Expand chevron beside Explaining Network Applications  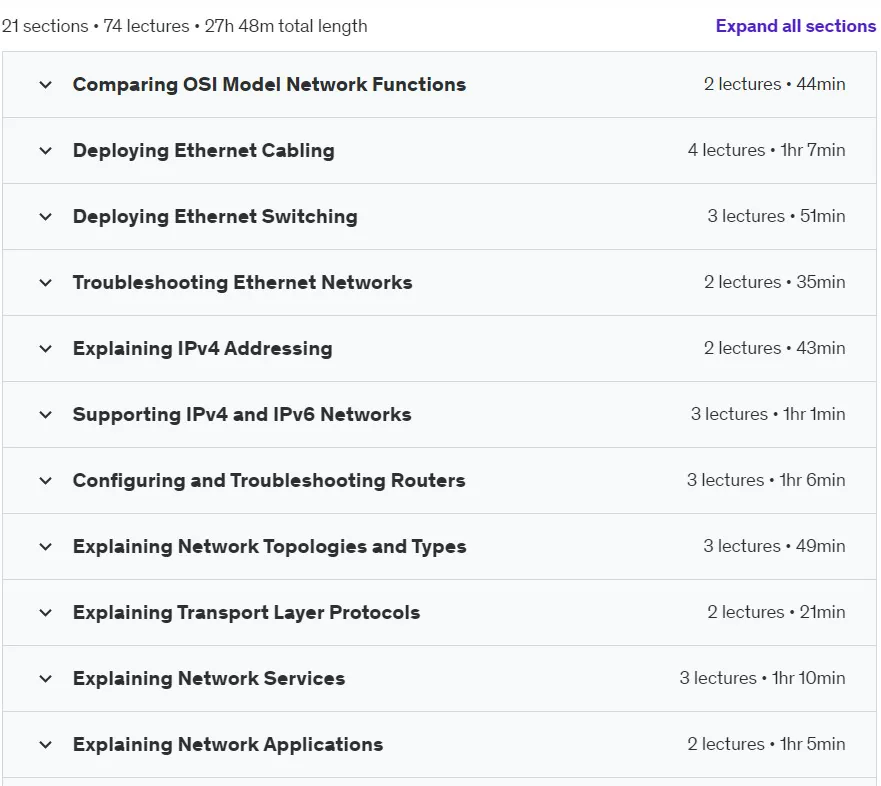(x=46, y=745)
